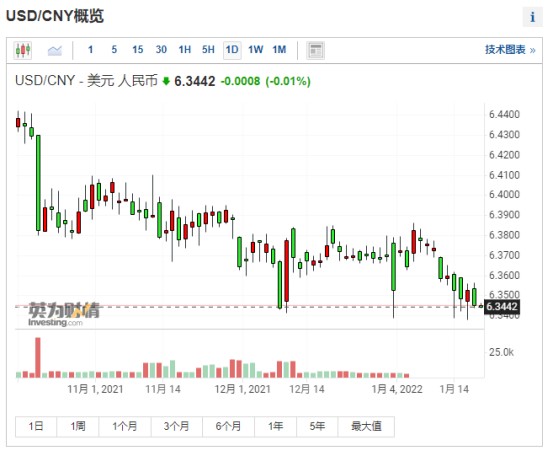Select the 5H interval
The image size is (554, 456).
(208, 50)
